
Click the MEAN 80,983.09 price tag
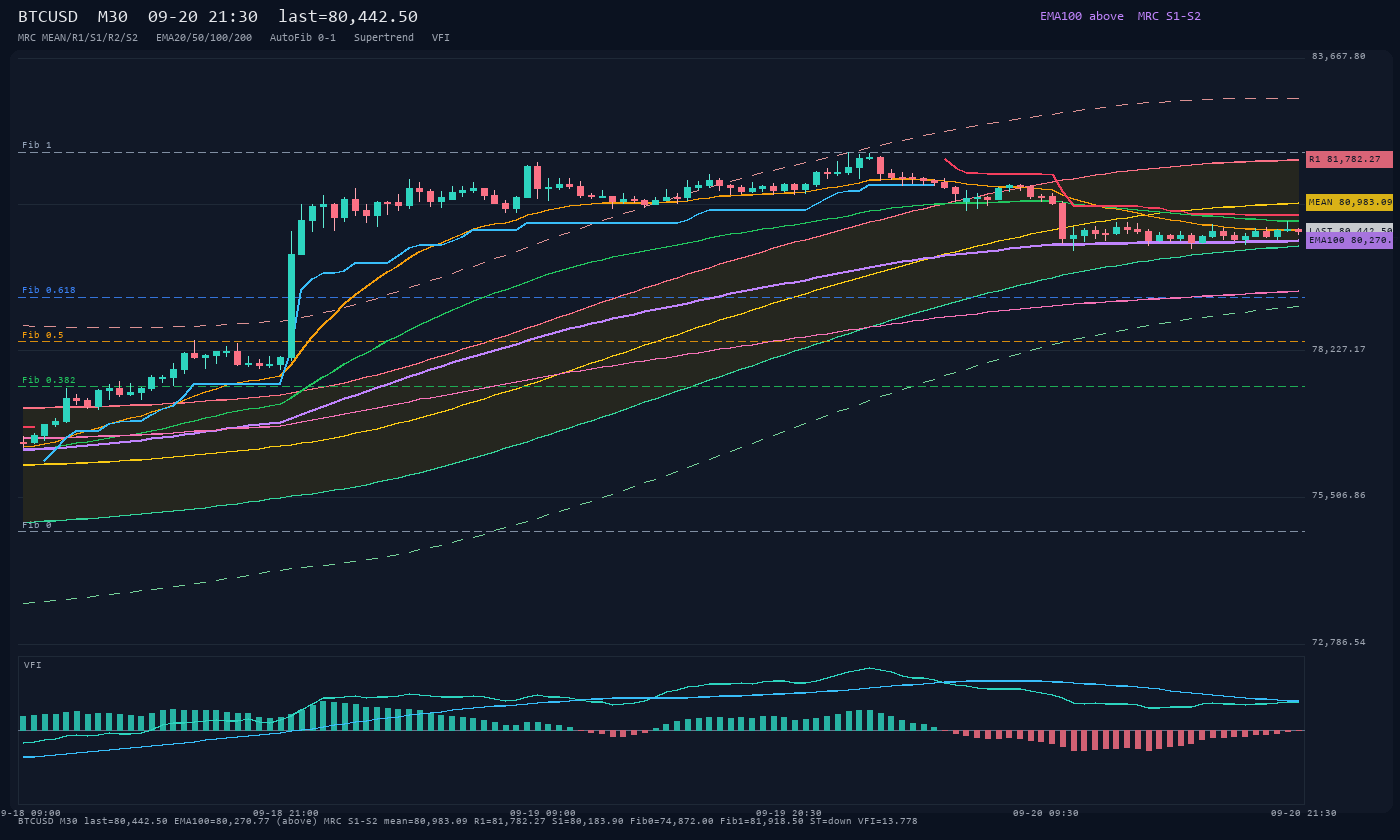1349,202
